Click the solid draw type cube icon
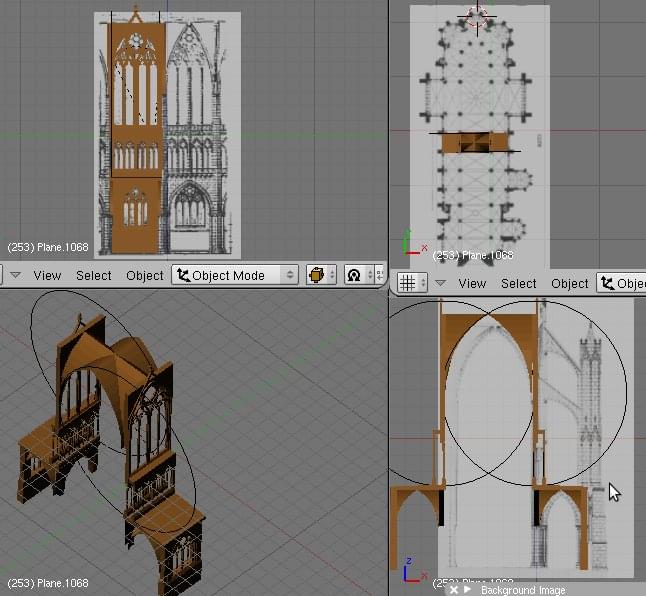The width and height of the screenshot is (646, 596). [316, 275]
